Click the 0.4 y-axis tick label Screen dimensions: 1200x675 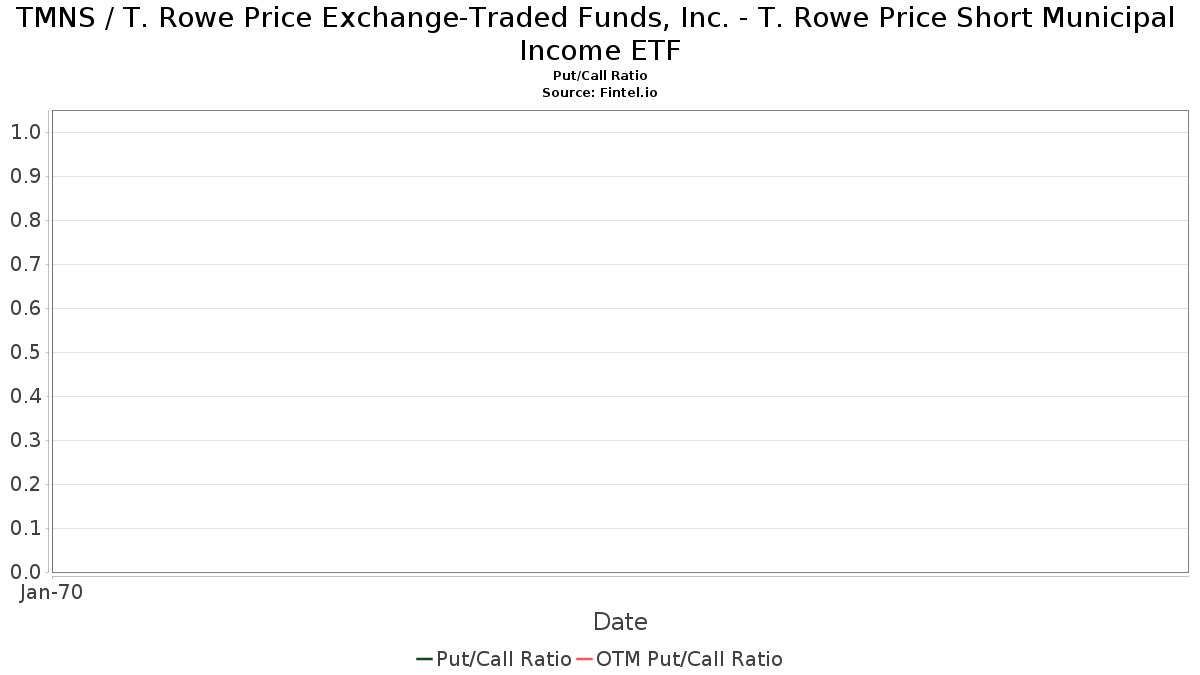click(25, 396)
